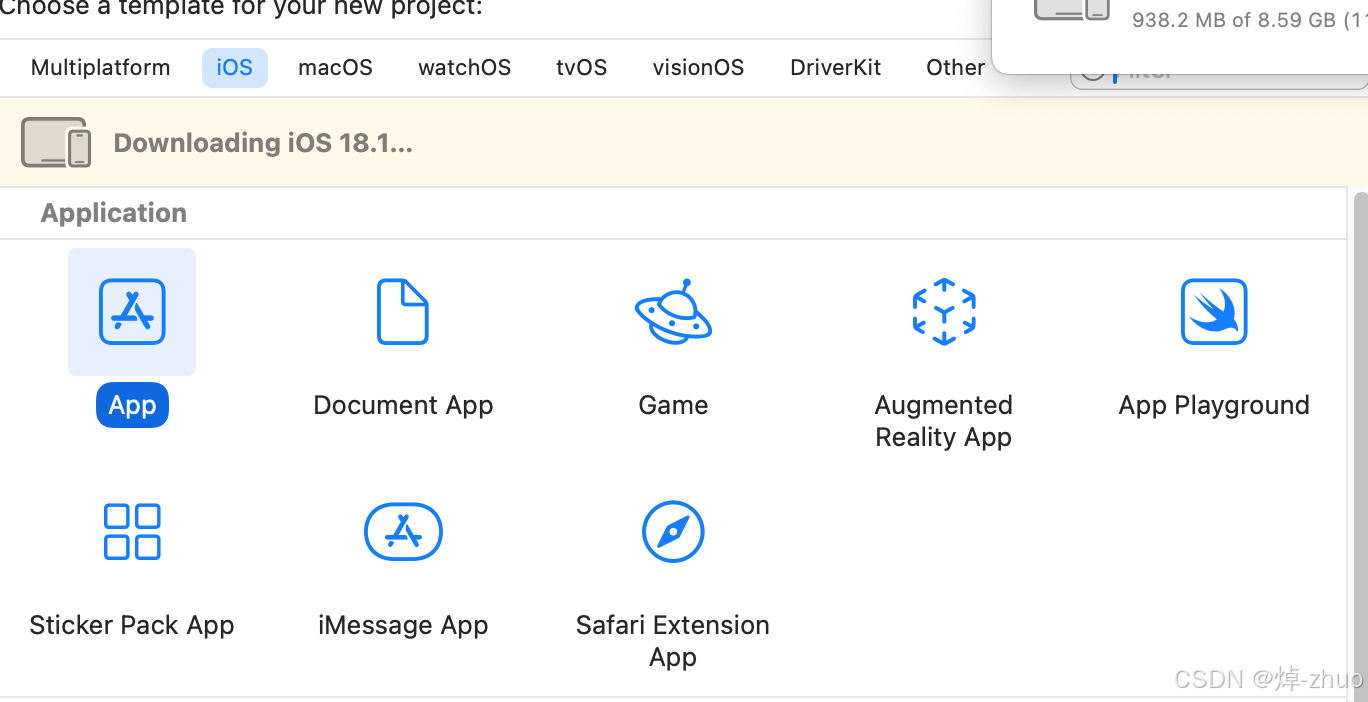Screen dimensions: 1368x702
Task: Click the iMessage App label
Action: [x=403, y=625]
